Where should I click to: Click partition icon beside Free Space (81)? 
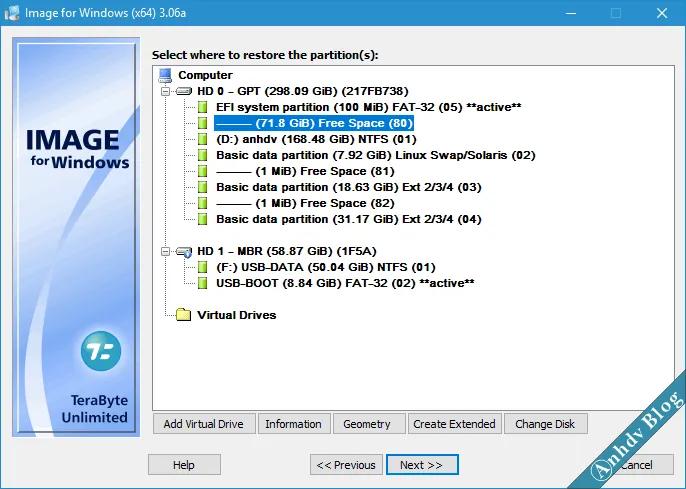202,171
